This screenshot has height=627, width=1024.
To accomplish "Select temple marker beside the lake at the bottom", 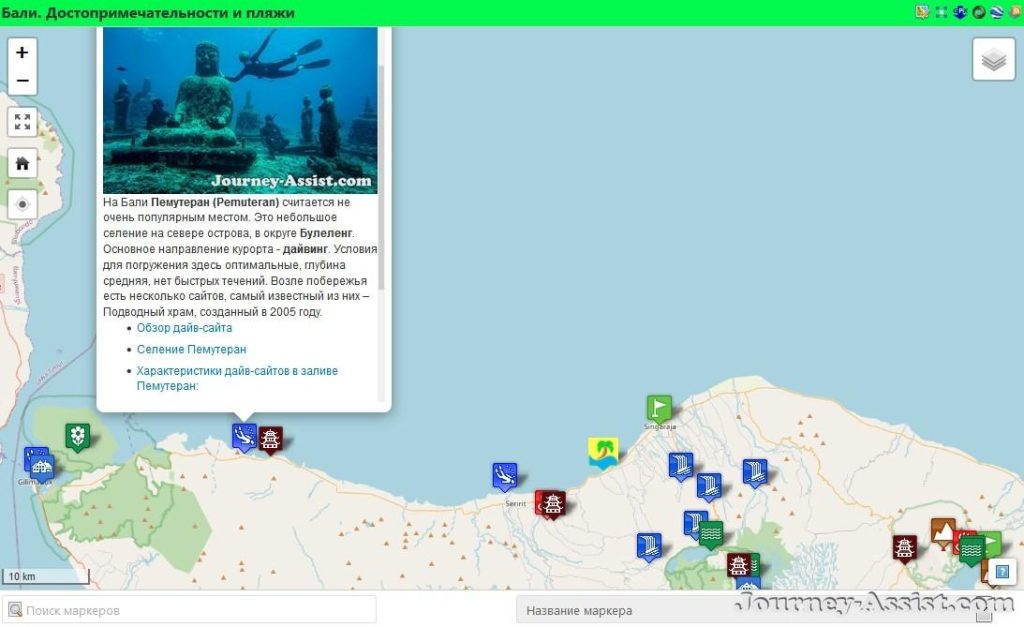I will click(x=739, y=566).
